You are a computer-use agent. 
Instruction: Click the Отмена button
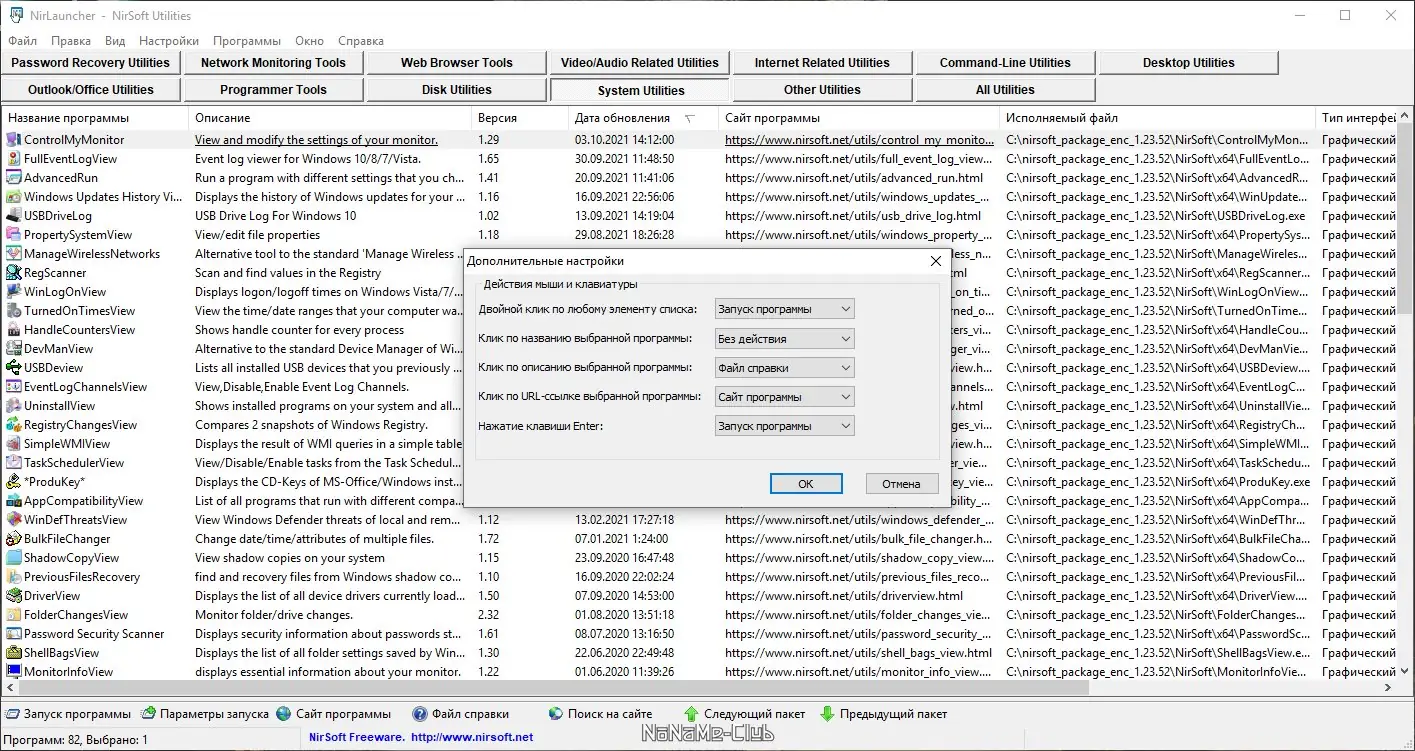[x=901, y=483]
